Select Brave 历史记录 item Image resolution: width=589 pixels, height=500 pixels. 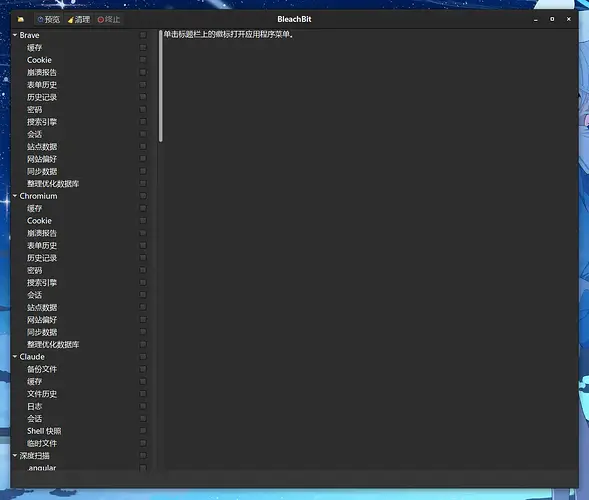(x=42, y=97)
